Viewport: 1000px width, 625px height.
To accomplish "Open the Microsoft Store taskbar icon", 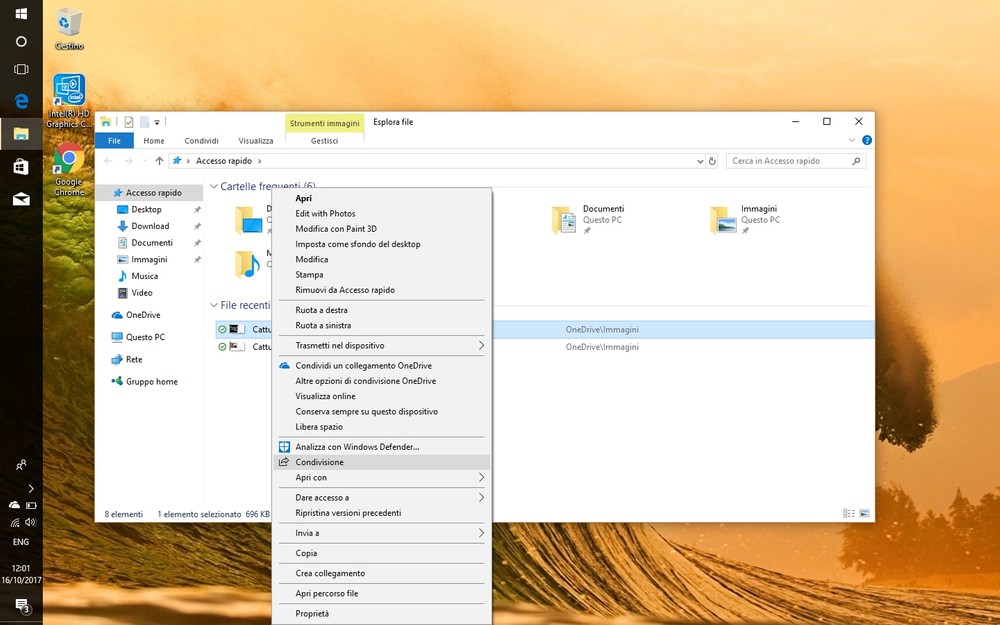I will coord(21,166).
